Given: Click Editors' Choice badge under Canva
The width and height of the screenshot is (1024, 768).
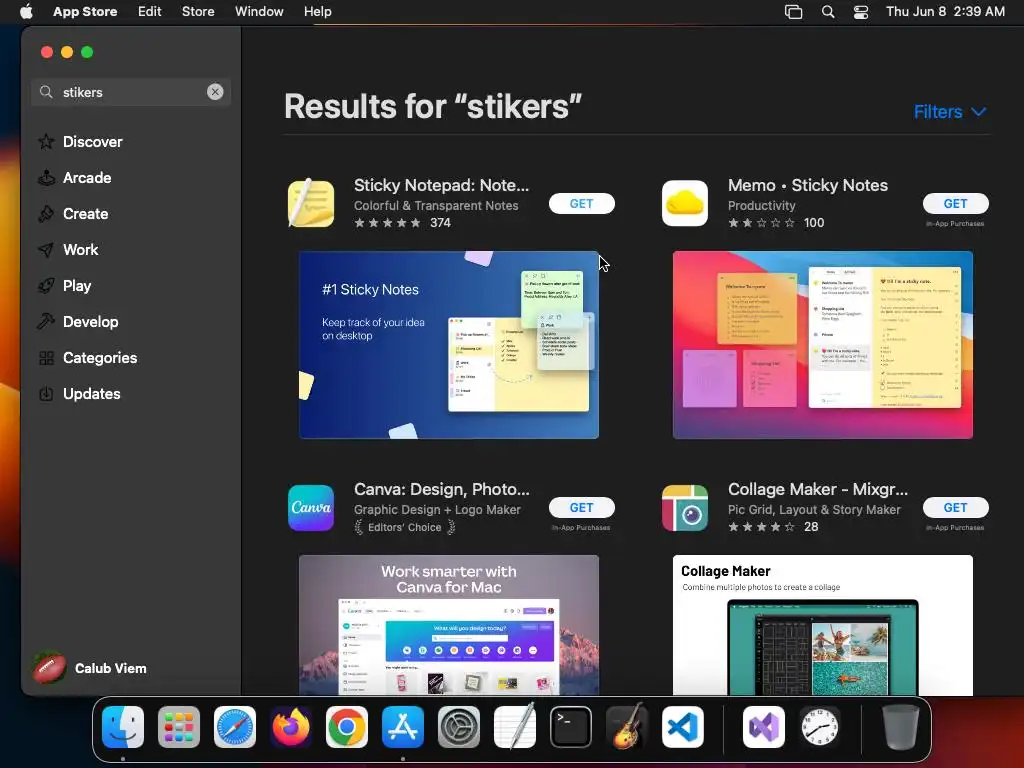Looking at the screenshot, I should pyautogui.click(x=405, y=527).
